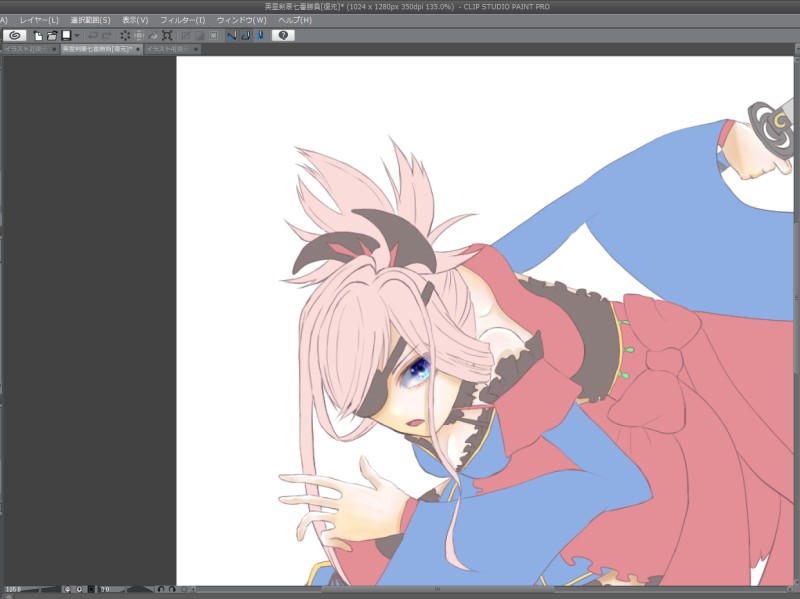800x599 pixels.
Task: Fit canvas to screen icon
Action: [x=91, y=589]
